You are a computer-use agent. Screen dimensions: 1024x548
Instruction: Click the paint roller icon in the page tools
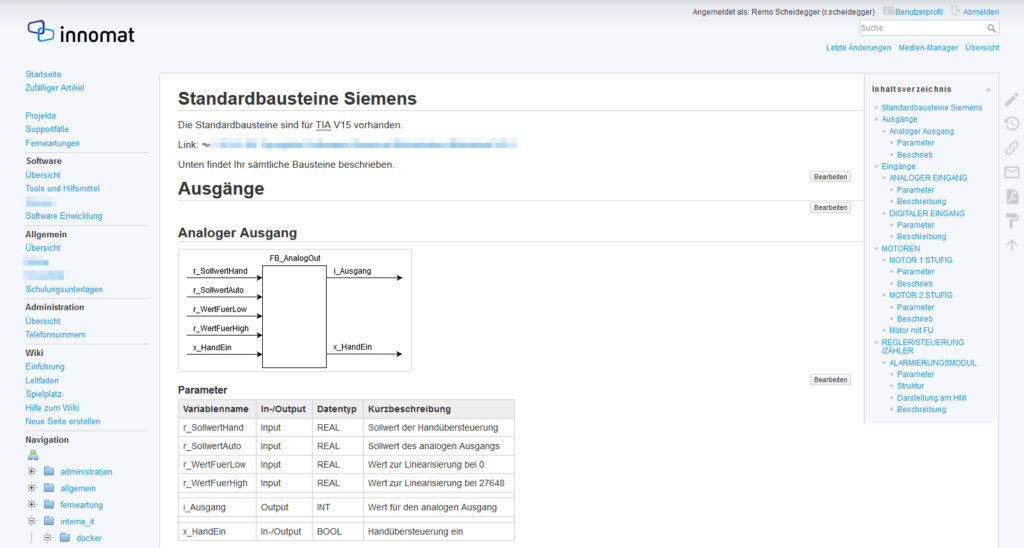(1012, 221)
